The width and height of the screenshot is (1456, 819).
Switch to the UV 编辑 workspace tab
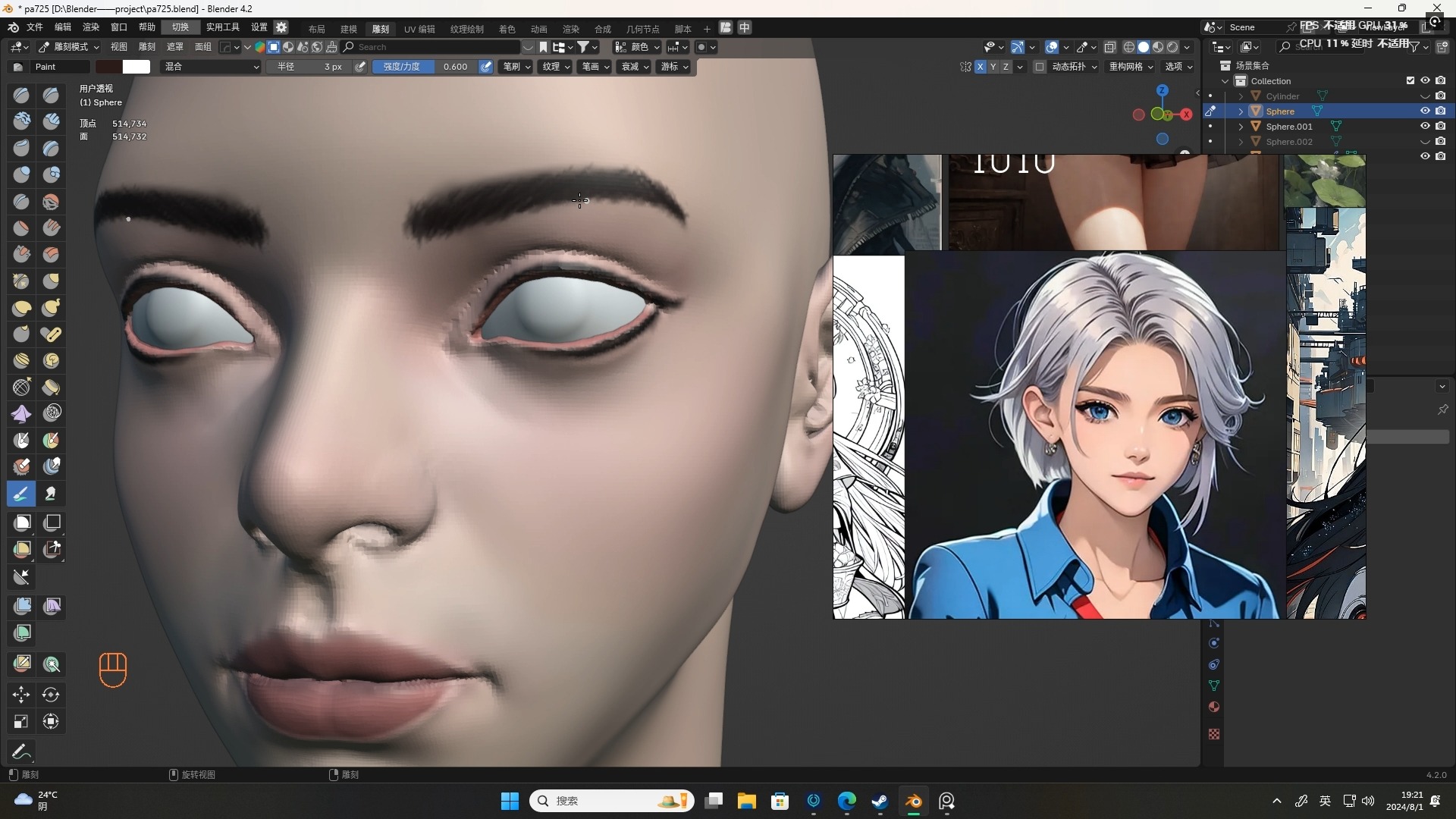[419, 29]
